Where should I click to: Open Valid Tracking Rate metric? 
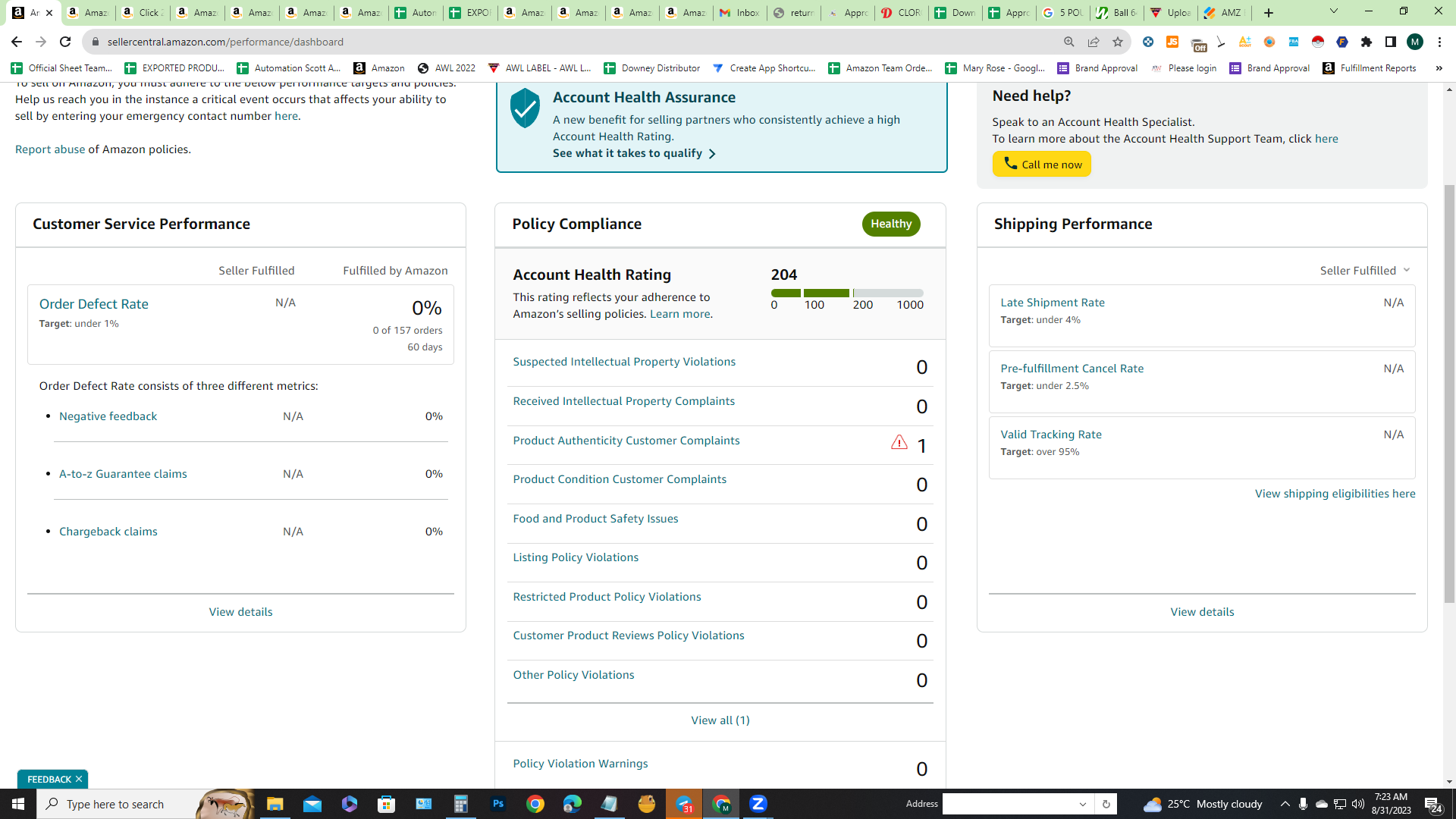point(1051,435)
